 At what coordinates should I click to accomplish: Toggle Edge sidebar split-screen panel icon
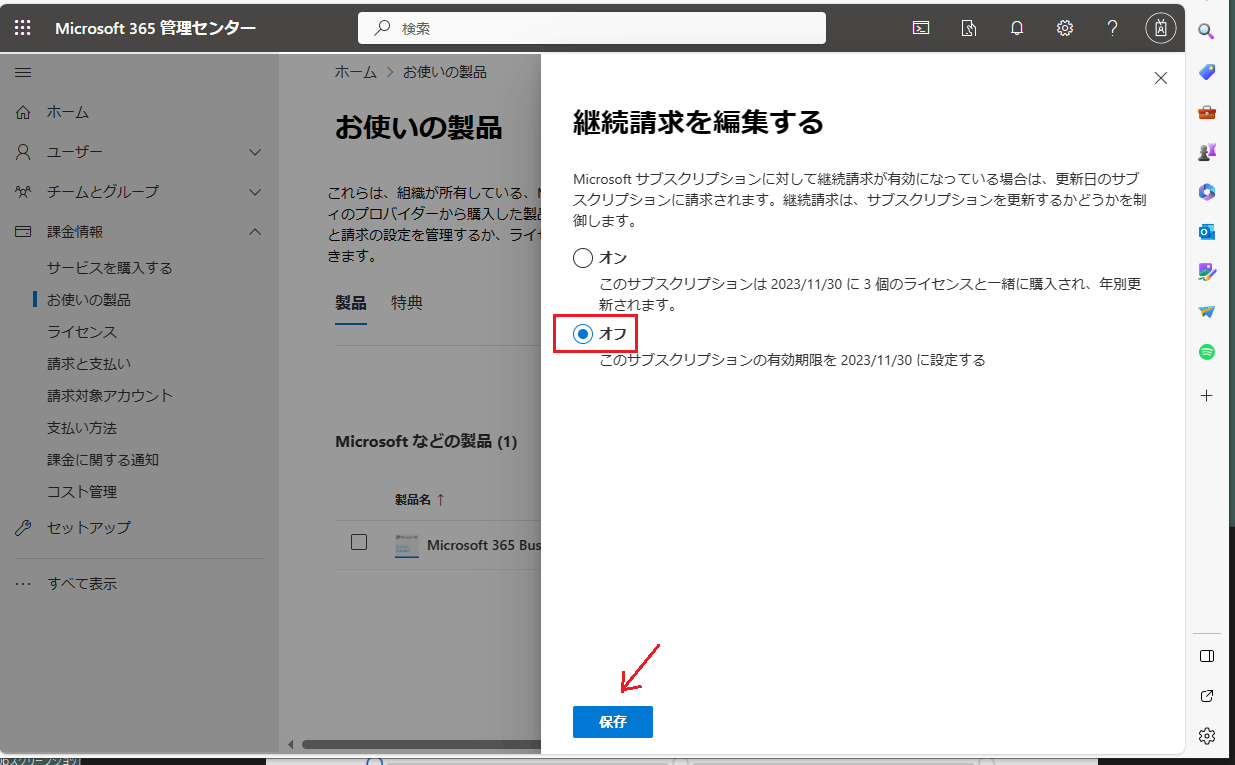click(x=1207, y=657)
